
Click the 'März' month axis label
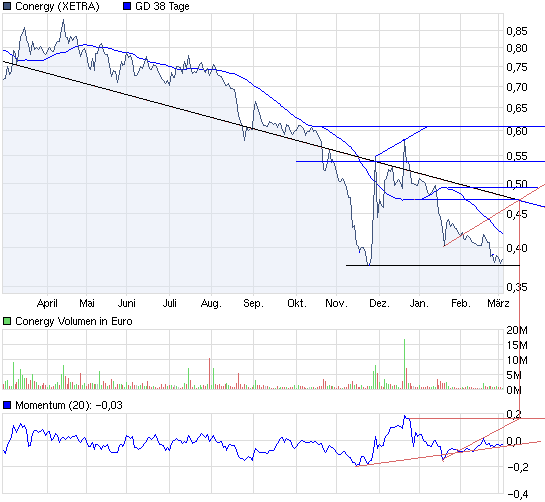click(498, 303)
